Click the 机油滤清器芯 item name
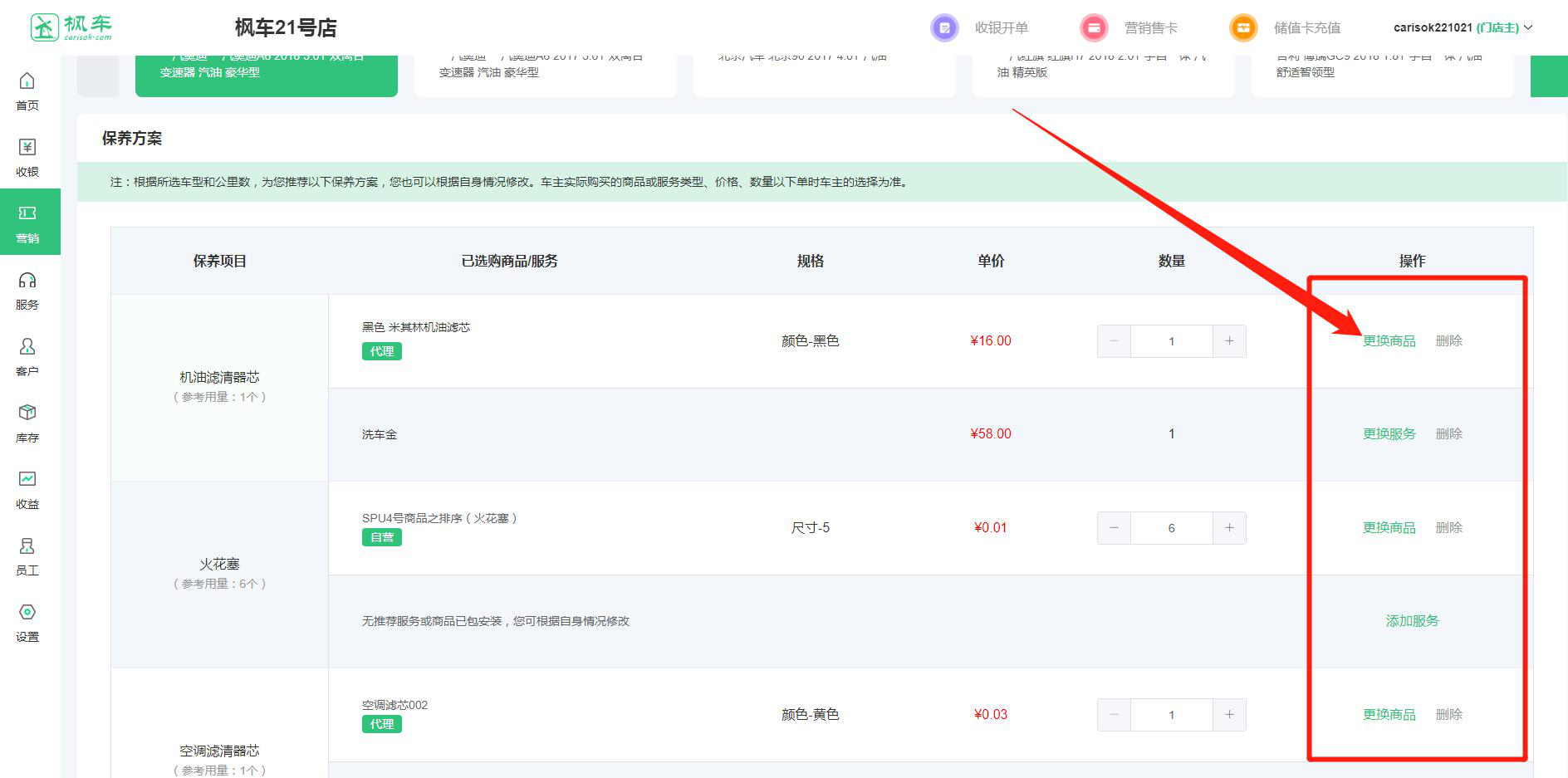 tap(220, 378)
